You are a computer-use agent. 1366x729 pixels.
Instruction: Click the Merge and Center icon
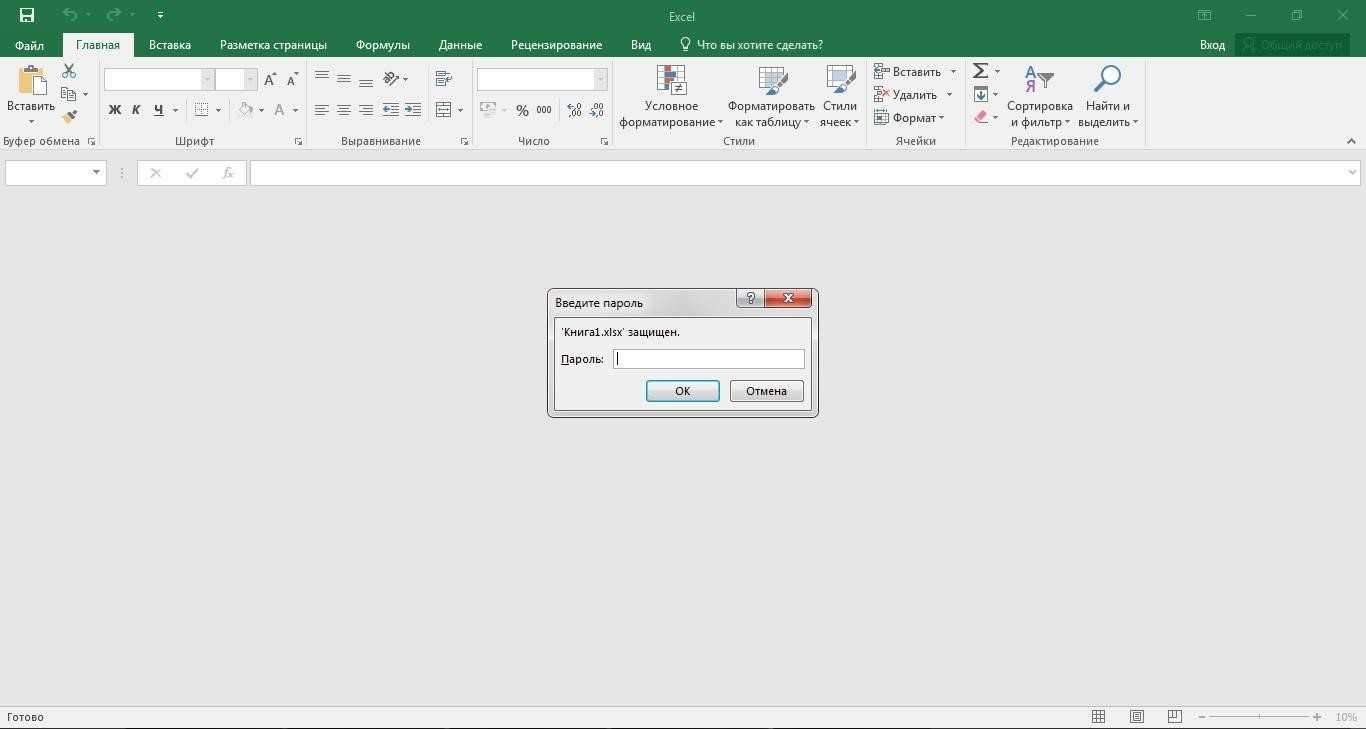tap(444, 110)
